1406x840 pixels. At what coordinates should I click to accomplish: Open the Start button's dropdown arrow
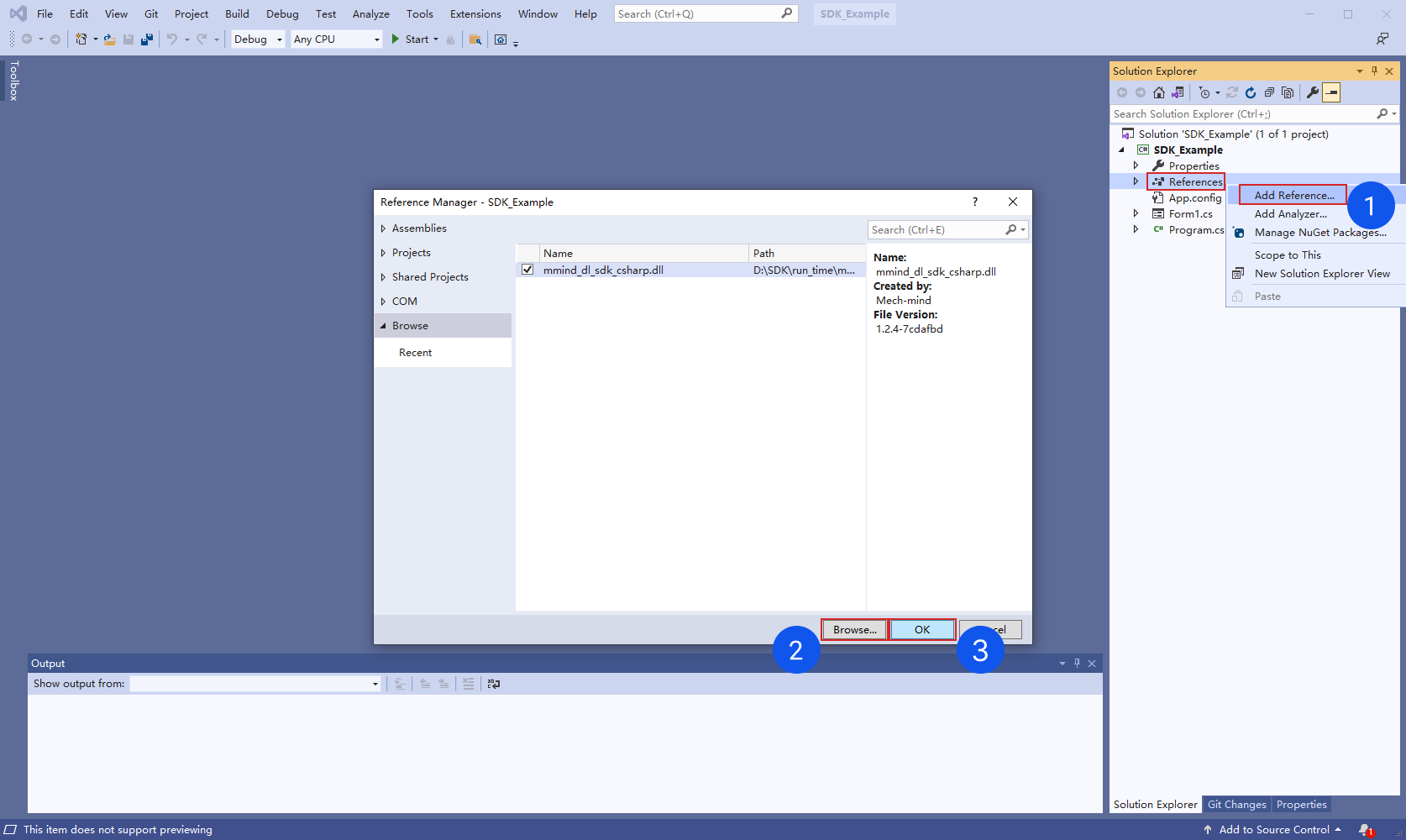[436, 39]
